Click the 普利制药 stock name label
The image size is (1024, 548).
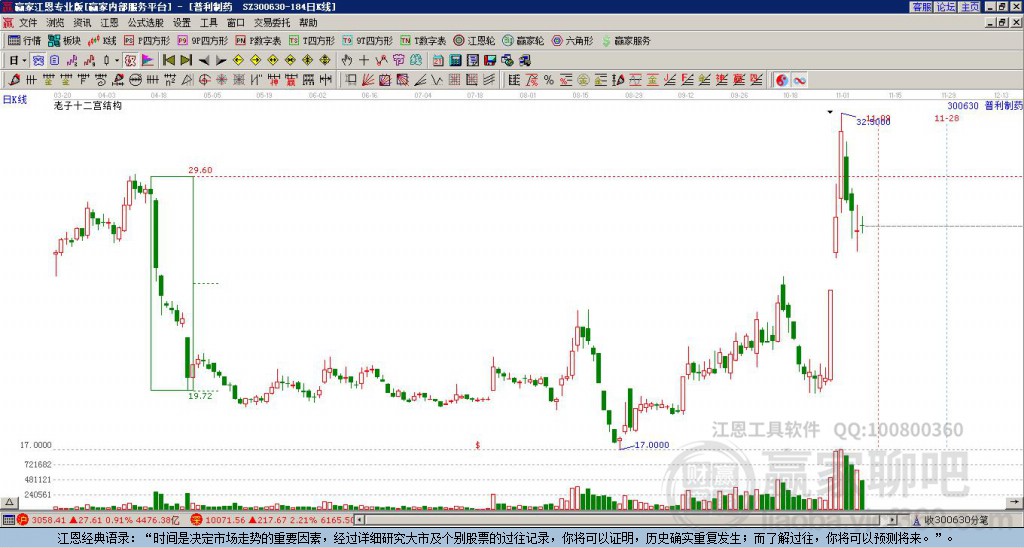click(1004, 105)
